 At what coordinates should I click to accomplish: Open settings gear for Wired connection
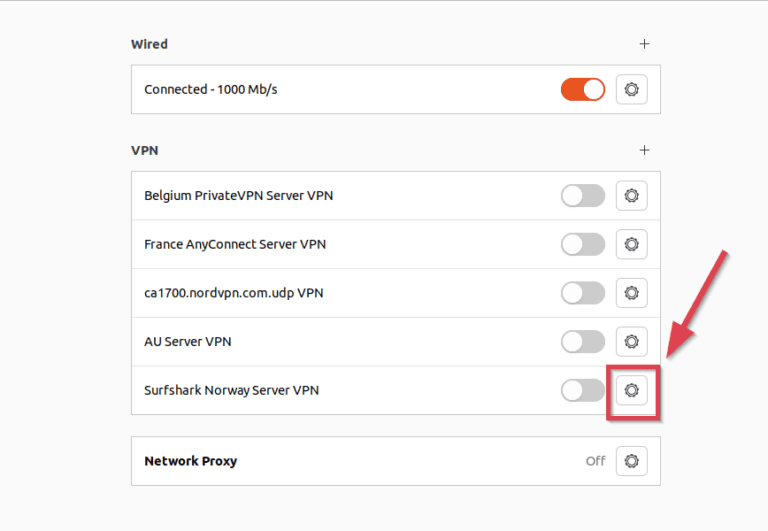631,90
